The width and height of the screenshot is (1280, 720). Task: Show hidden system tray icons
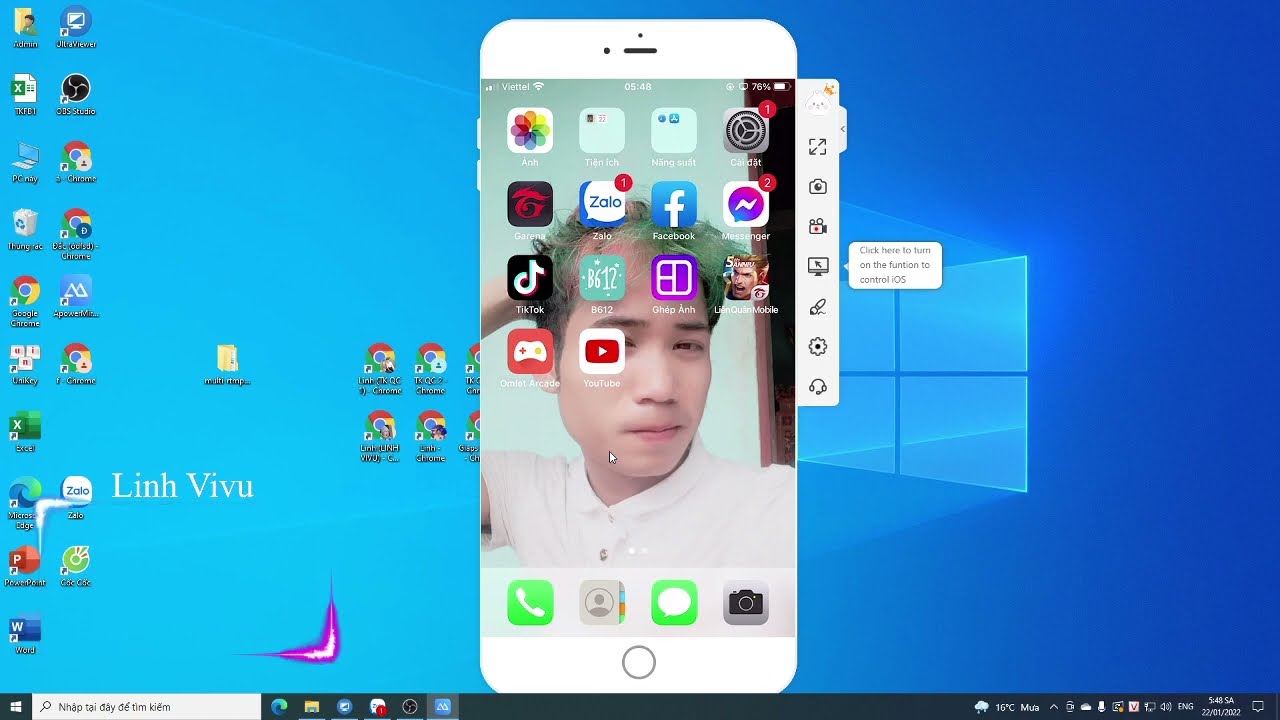pos(1053,707)
